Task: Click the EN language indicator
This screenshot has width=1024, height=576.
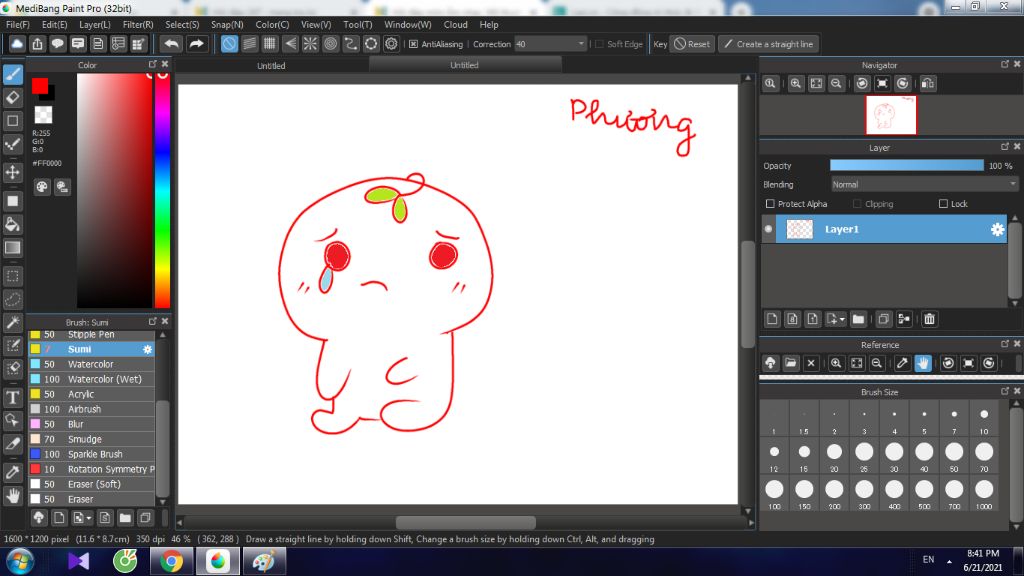Action: 928,560
